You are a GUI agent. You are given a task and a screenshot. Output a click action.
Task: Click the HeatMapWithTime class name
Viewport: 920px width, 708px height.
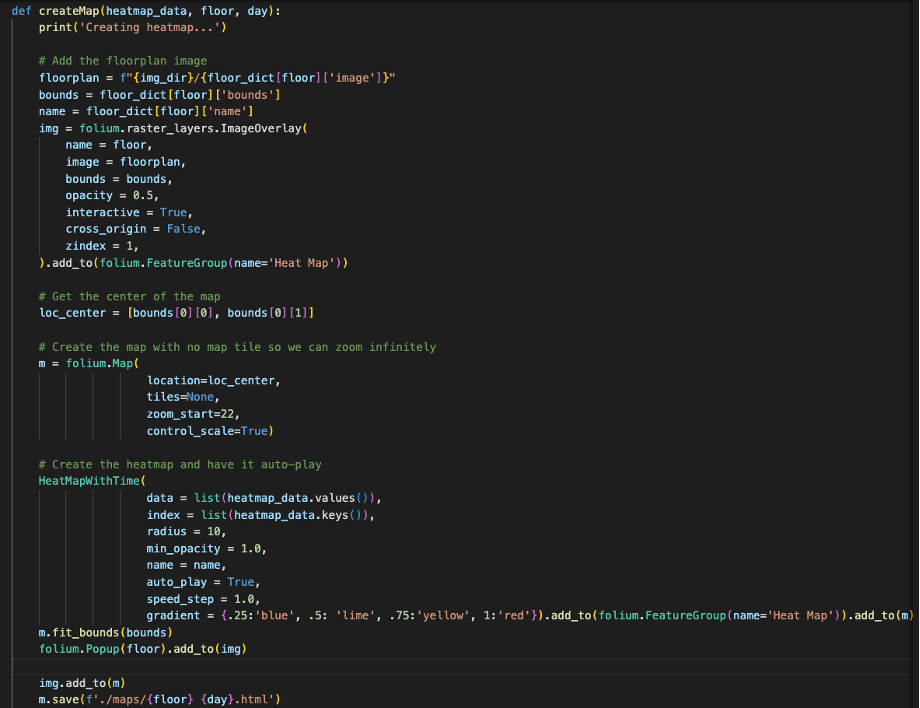[90, 481]
